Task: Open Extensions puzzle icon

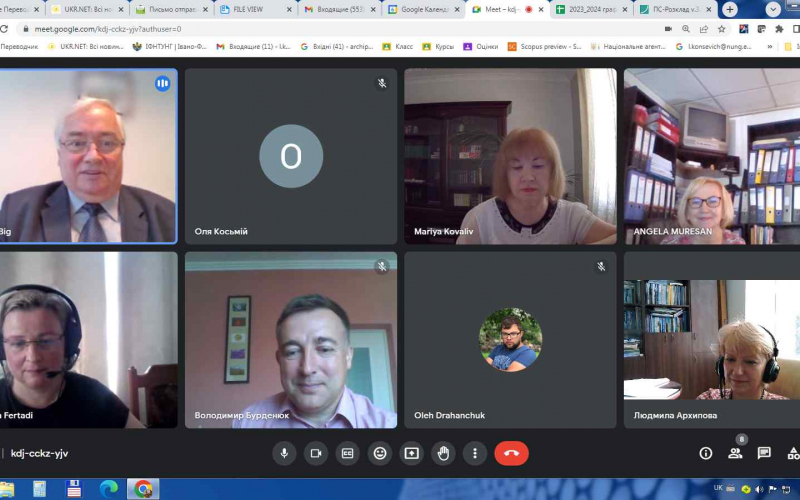Action: [x=779, y=29]
